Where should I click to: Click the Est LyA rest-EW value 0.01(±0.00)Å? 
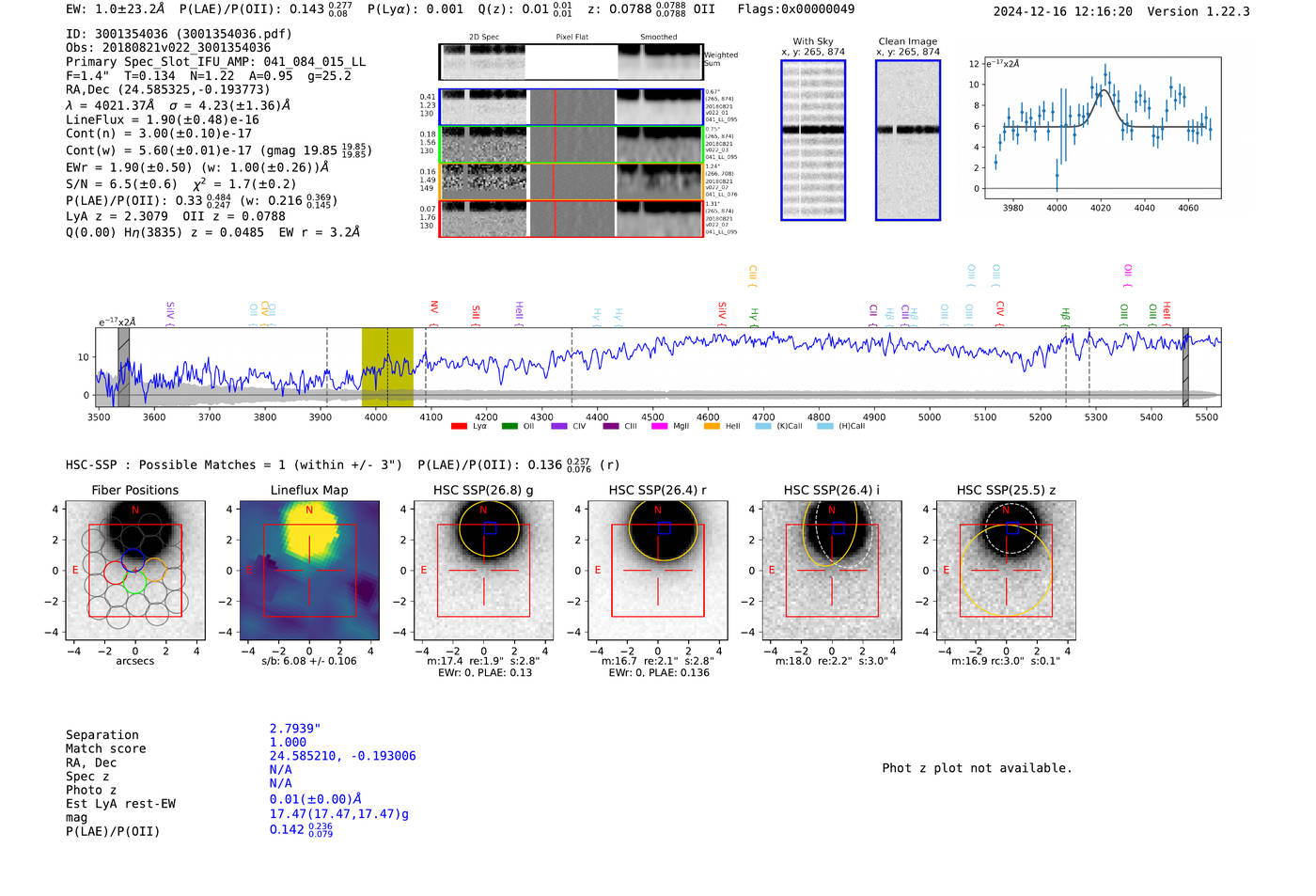pos(316,799)
